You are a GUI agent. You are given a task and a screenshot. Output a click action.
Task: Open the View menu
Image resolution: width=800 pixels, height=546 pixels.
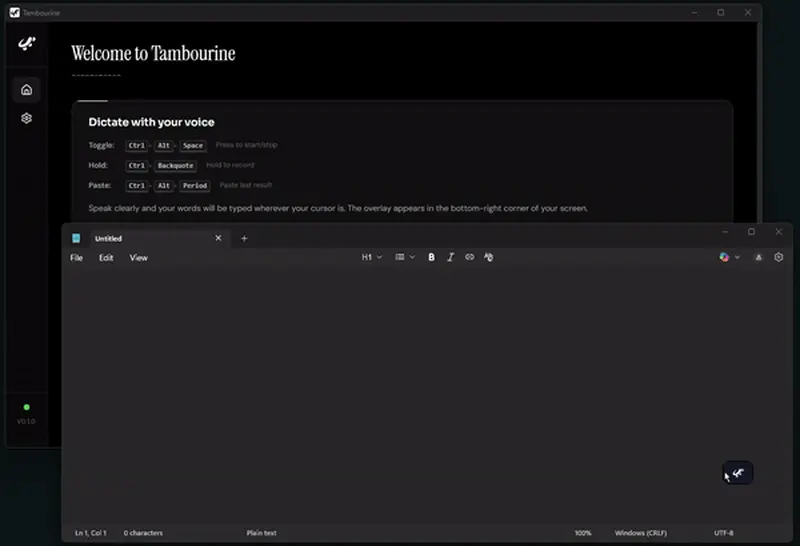tap(139, 258)
